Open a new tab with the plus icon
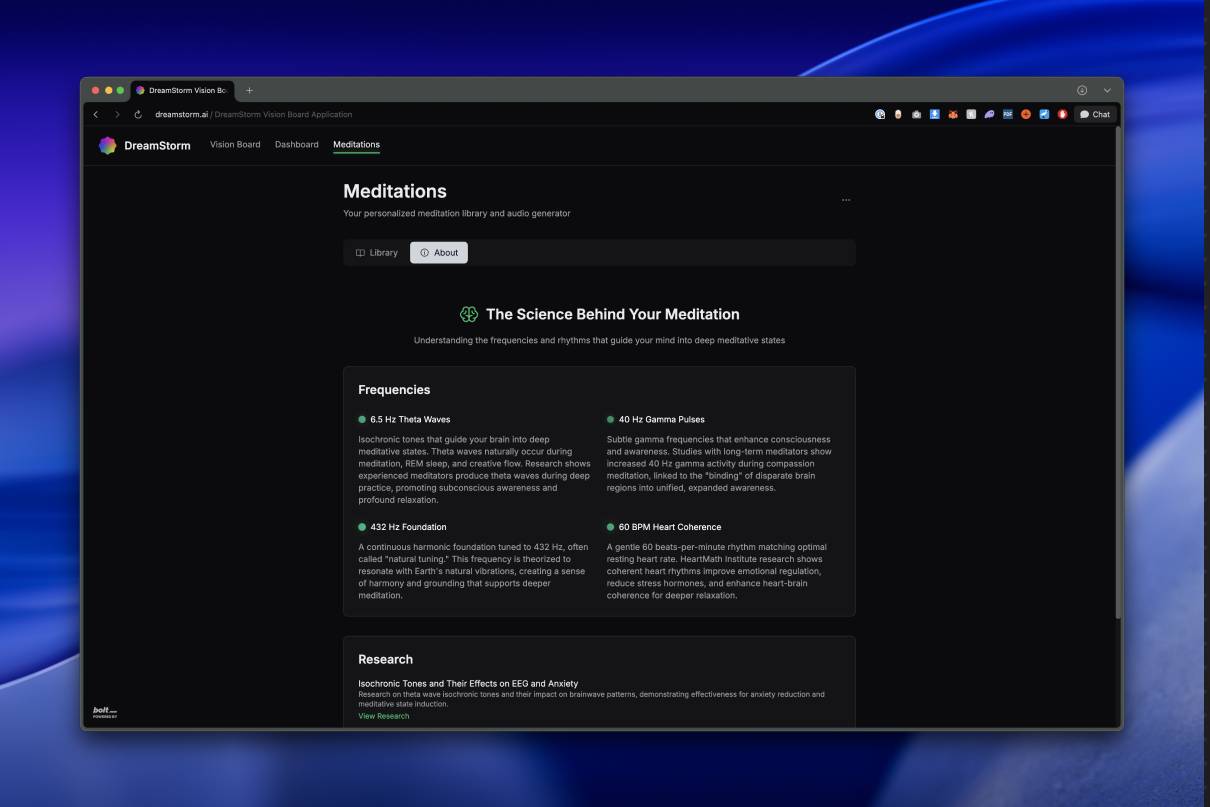This screenshot has height=807, width=1210. tap(249, 90)
